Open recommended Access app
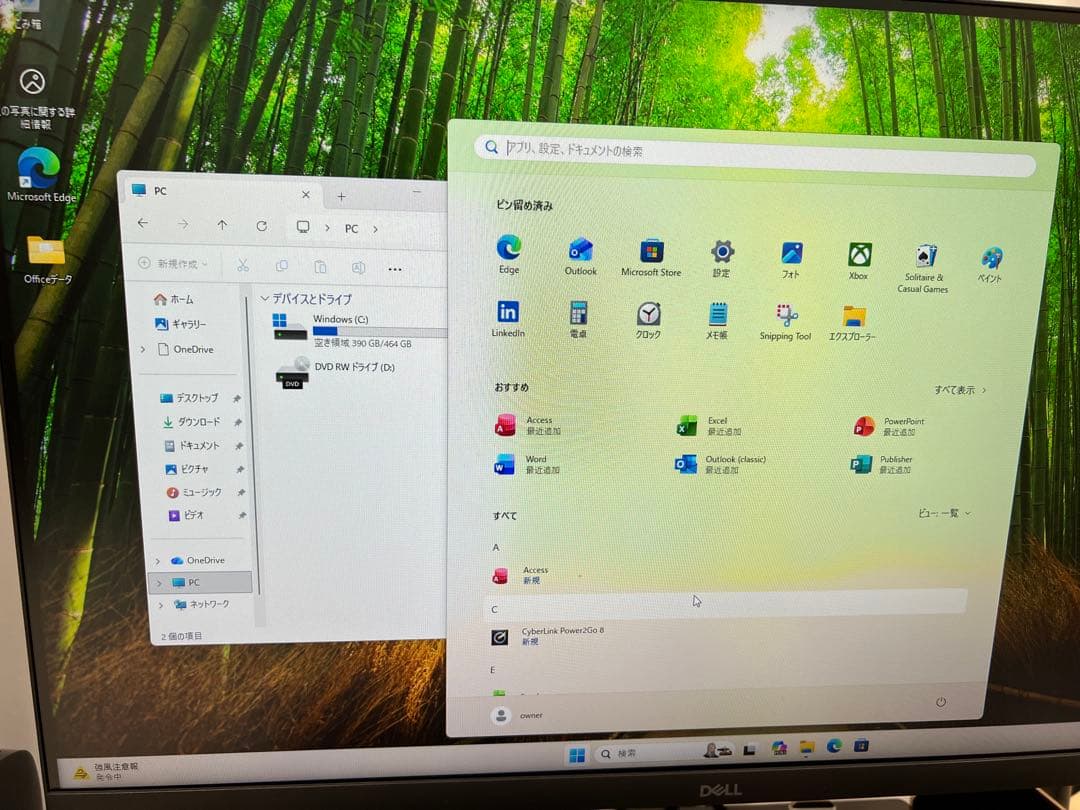1080x810 pixels. pos(528,425)
